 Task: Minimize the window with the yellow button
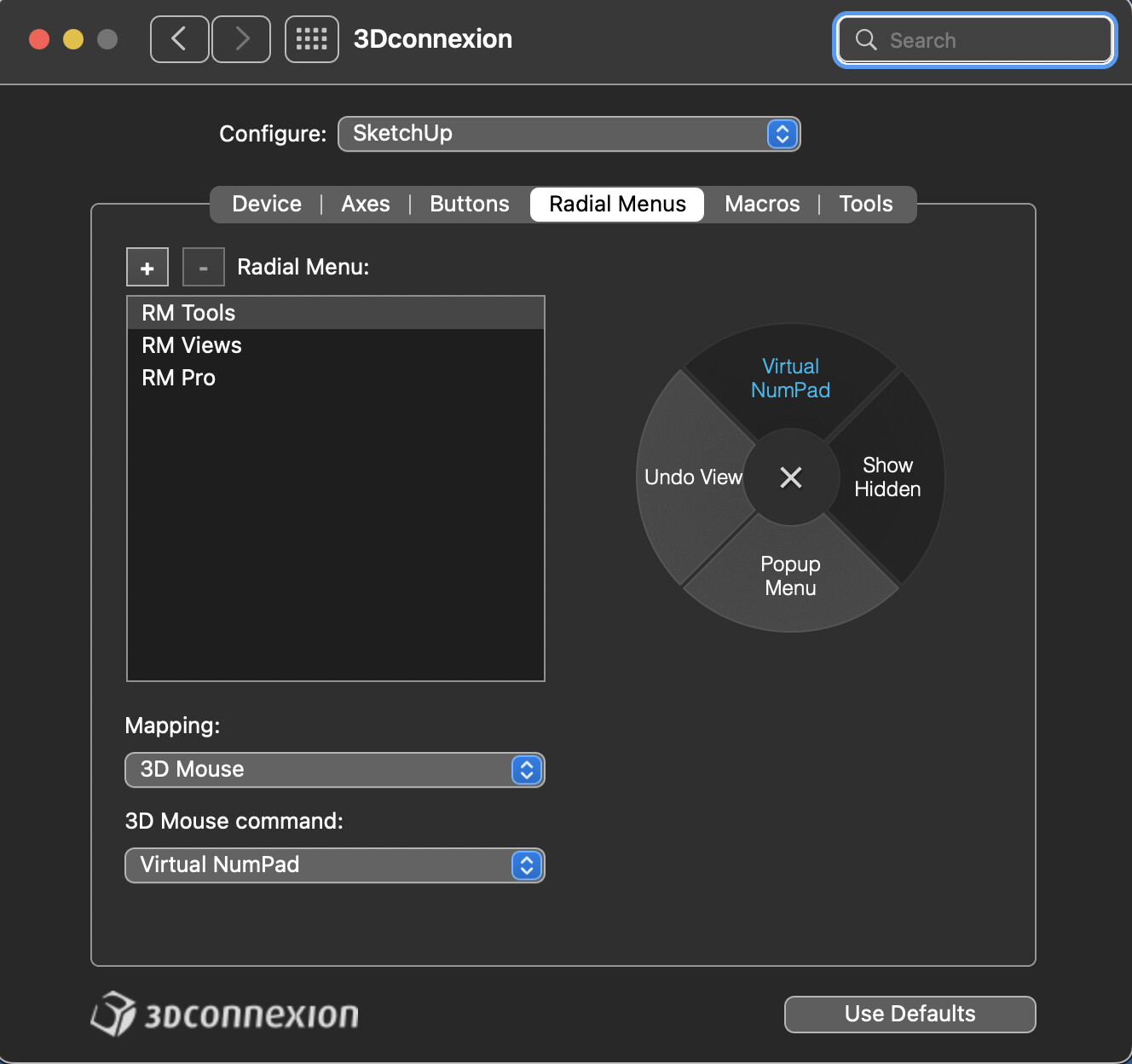point(73,39)
